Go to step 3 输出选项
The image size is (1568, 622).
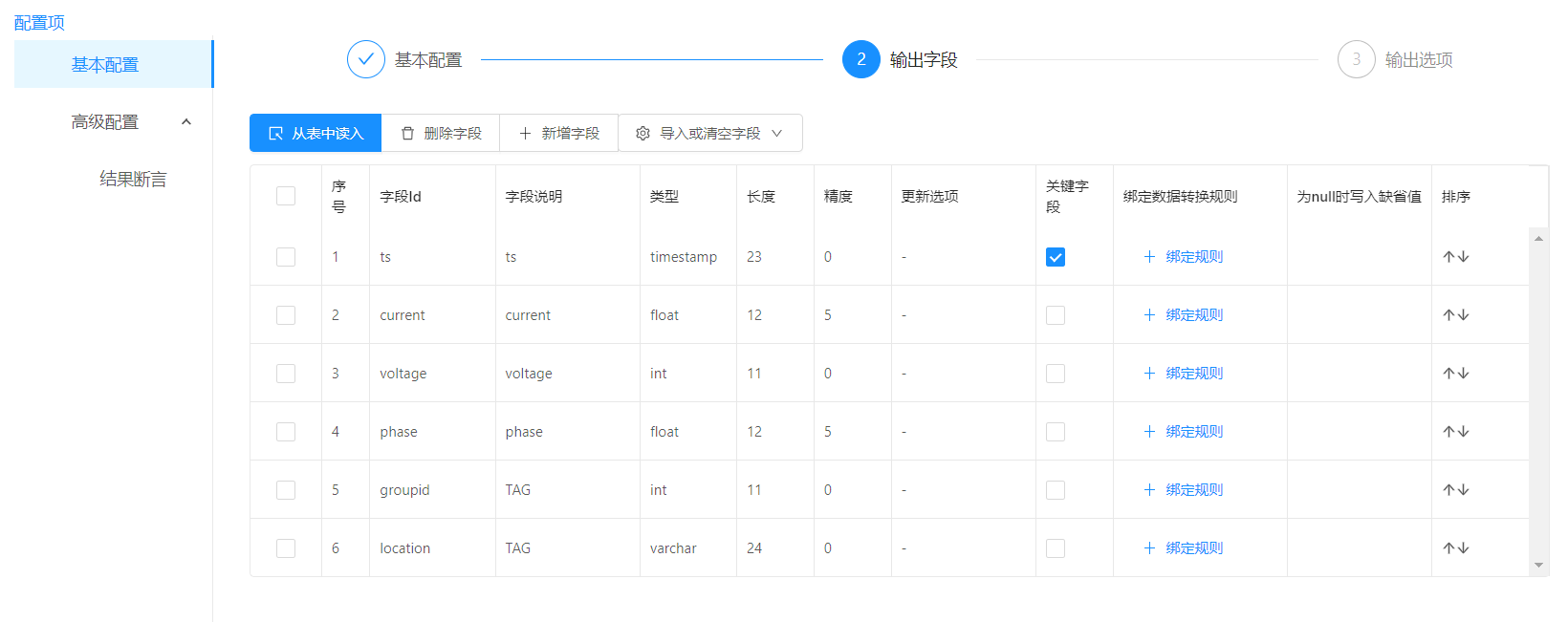[1356, 59]
